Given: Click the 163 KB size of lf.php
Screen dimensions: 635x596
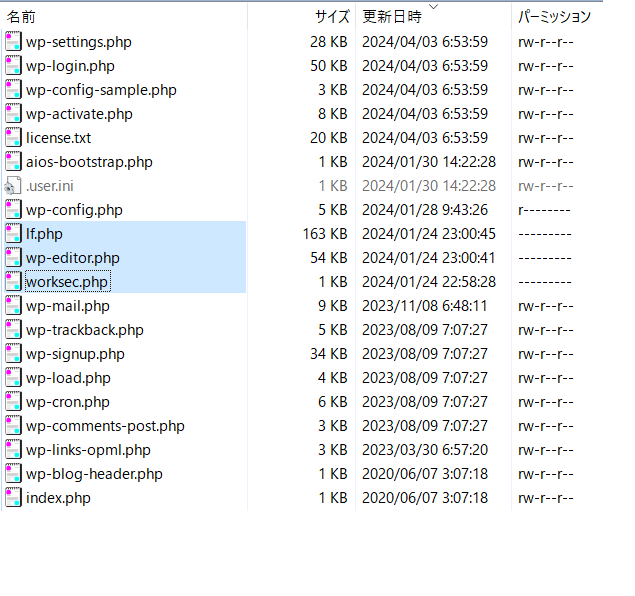Looking at the screenshot, I should [325, 234].
